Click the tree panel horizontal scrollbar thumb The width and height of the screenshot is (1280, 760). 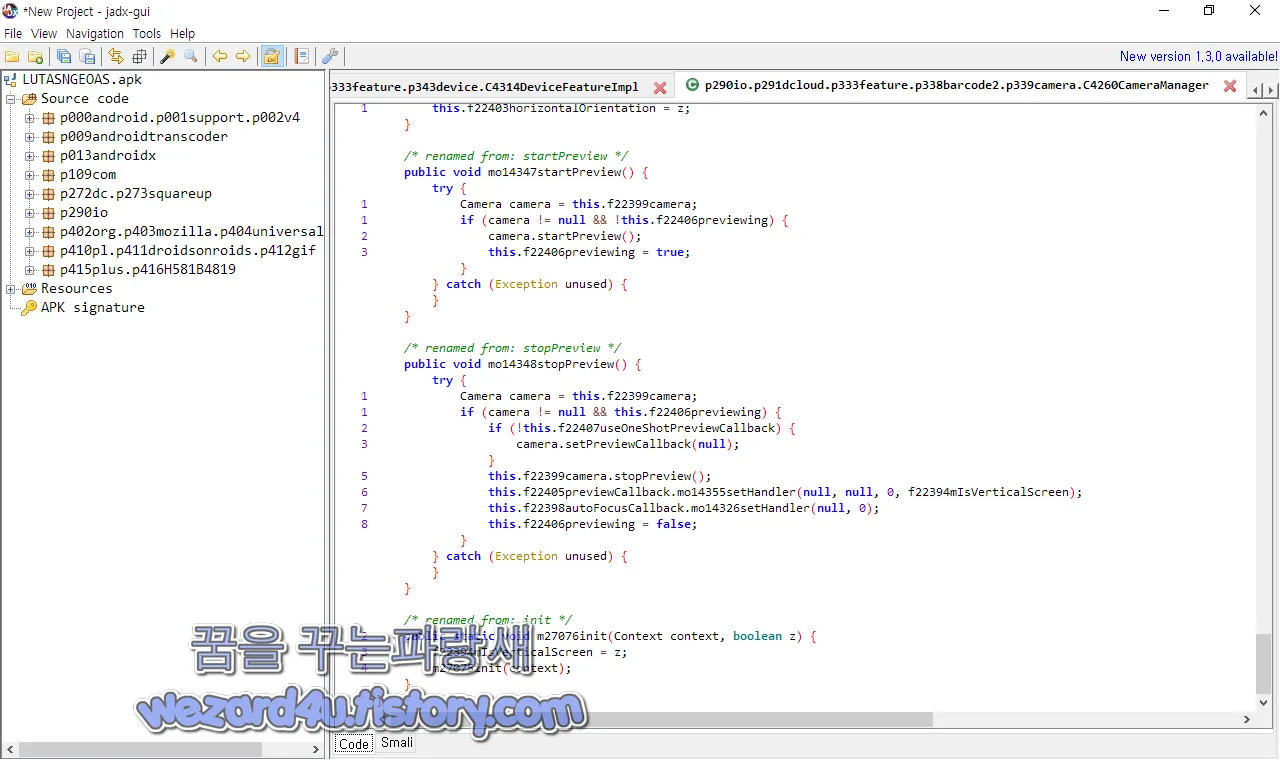(x=140, y=749)
